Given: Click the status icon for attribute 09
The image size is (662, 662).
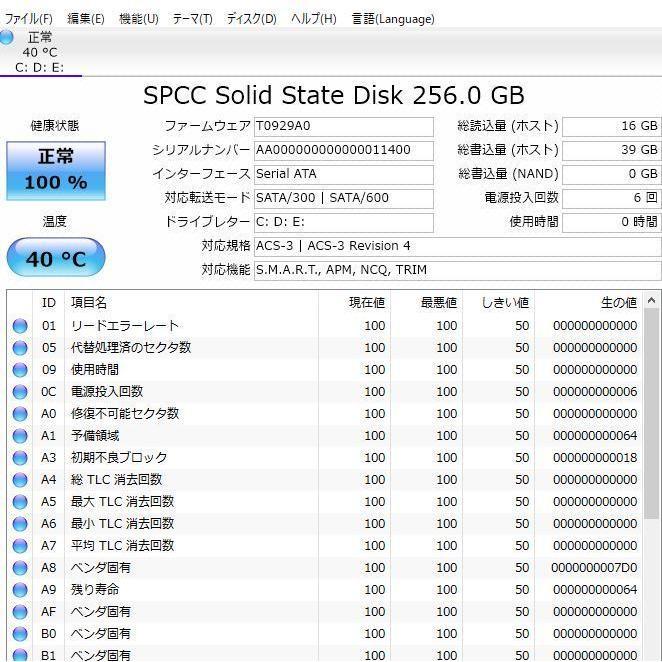Looking at the screenshot, I should pyautogui.click(x=20, y=370).
